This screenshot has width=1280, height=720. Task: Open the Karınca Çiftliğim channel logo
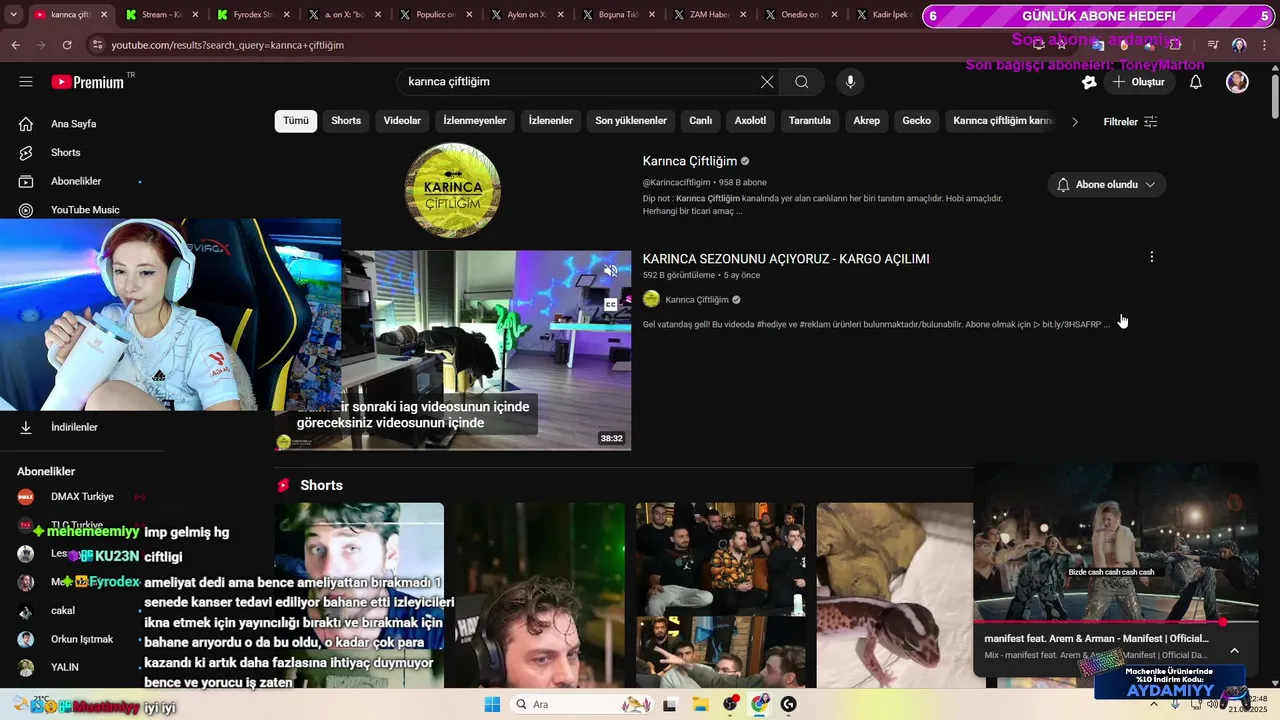coord(453,190)
